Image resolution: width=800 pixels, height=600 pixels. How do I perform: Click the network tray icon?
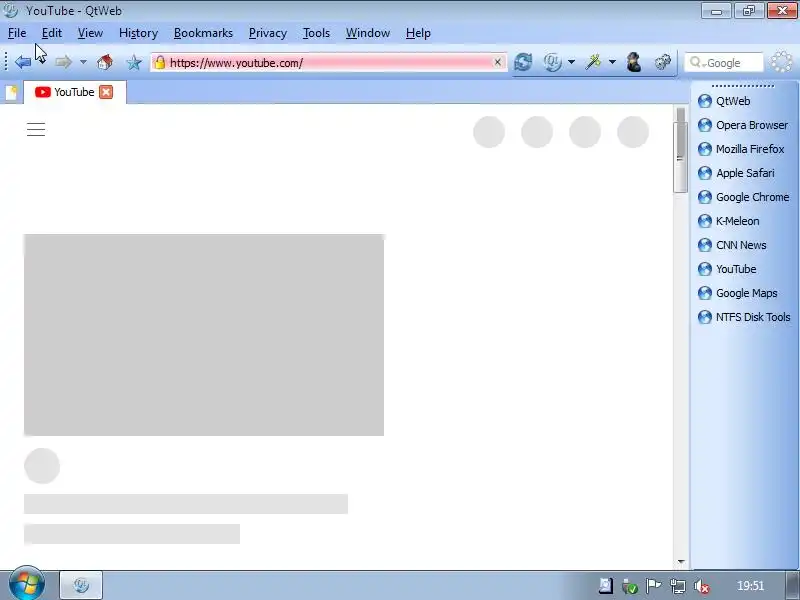click(x=678, y=586)
